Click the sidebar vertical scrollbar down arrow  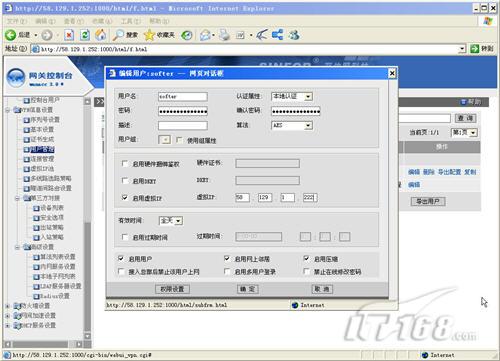coord(87,336)
